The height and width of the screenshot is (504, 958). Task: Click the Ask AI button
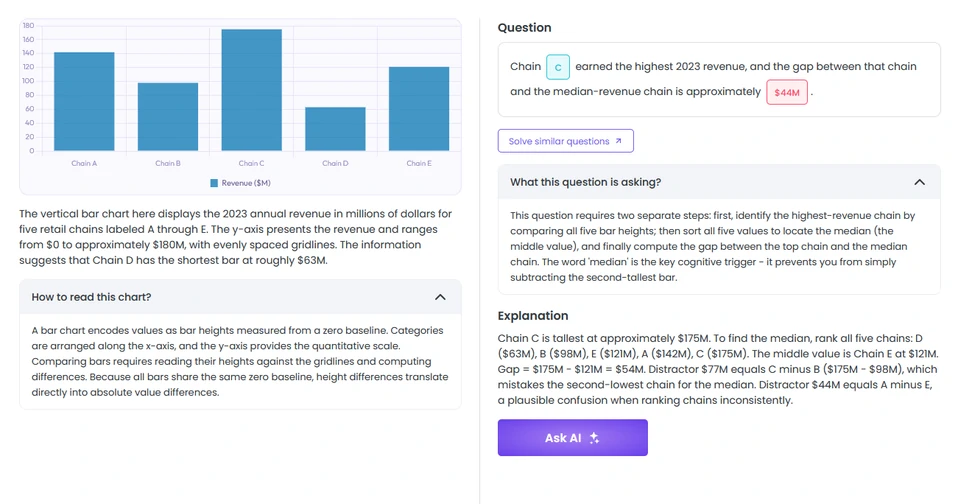coord(572,437)
